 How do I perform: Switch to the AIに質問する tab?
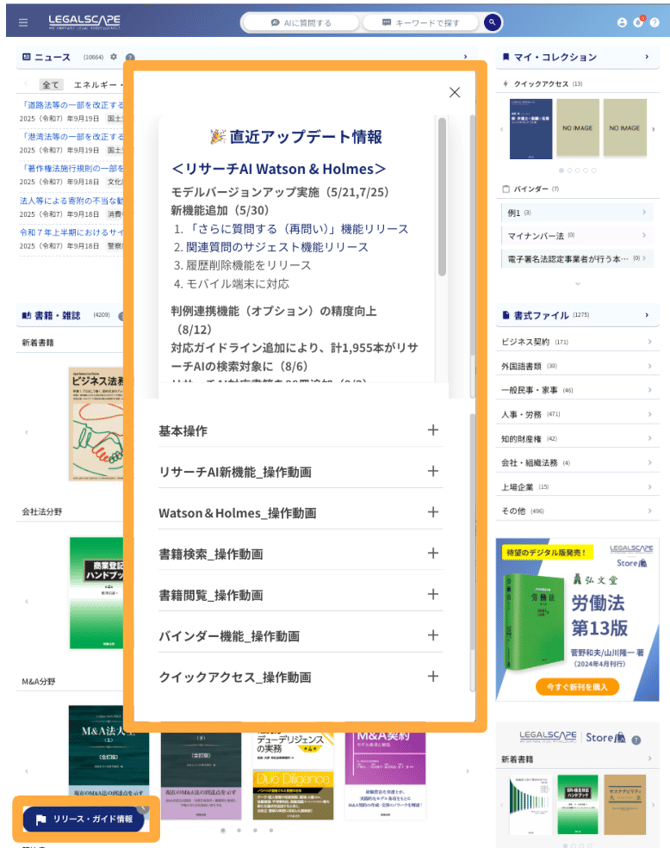(301, 22)
